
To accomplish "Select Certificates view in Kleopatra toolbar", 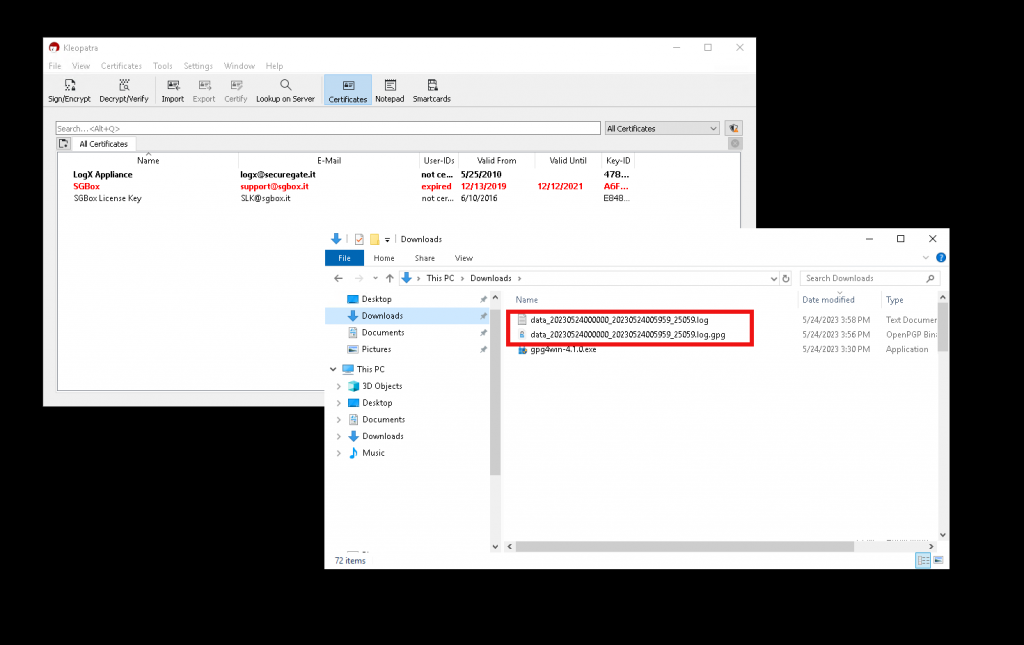I will pos(347,91).
